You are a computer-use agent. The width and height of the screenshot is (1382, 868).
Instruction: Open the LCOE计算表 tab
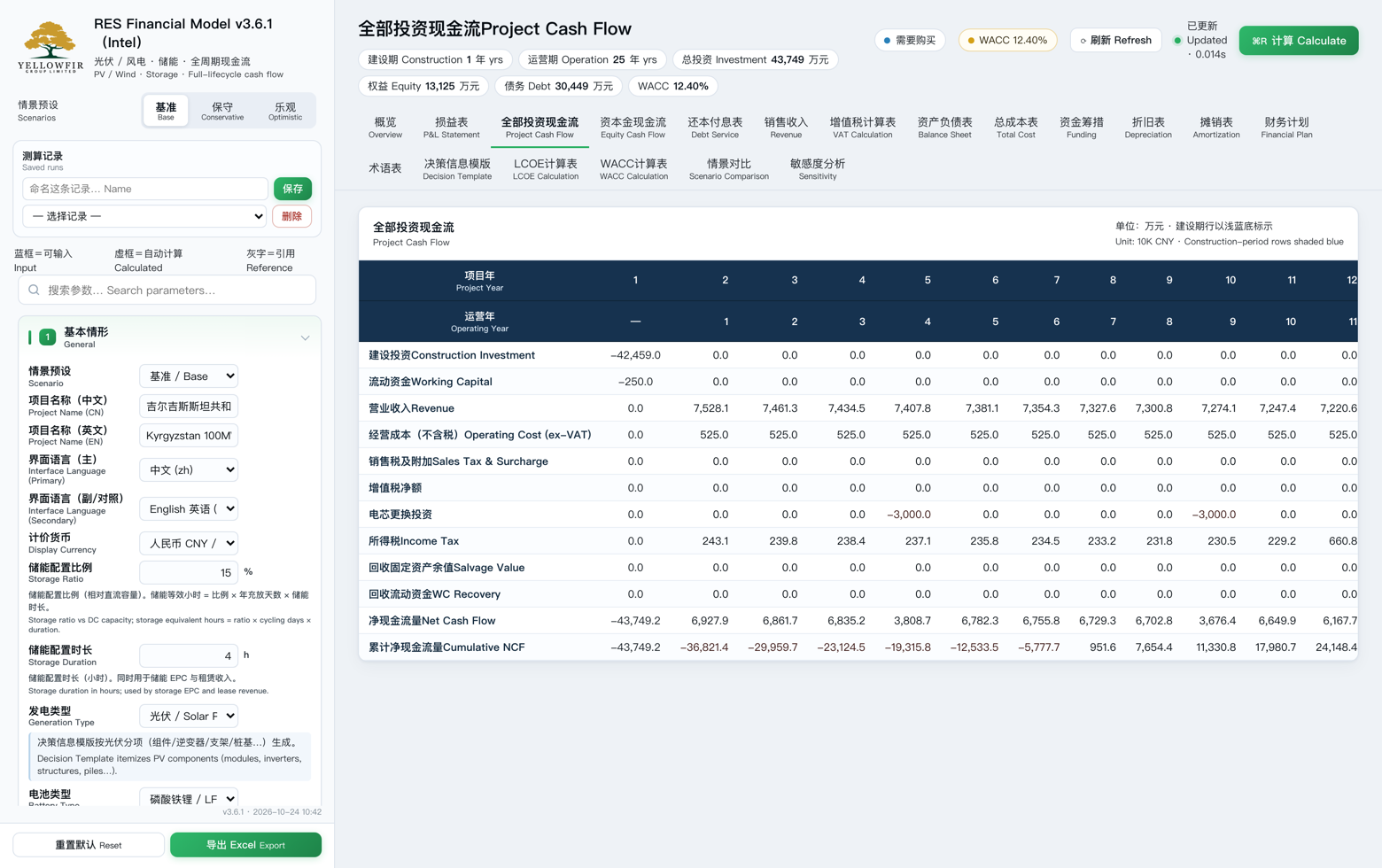click(x=546, y=169)
